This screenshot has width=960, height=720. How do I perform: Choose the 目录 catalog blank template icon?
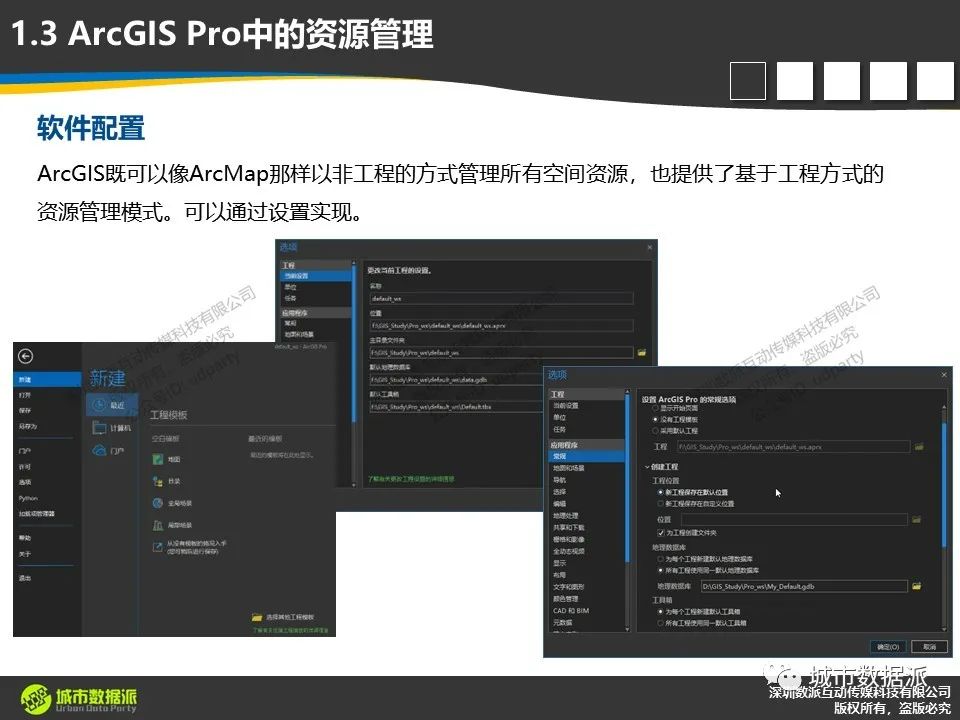[158, 481]
